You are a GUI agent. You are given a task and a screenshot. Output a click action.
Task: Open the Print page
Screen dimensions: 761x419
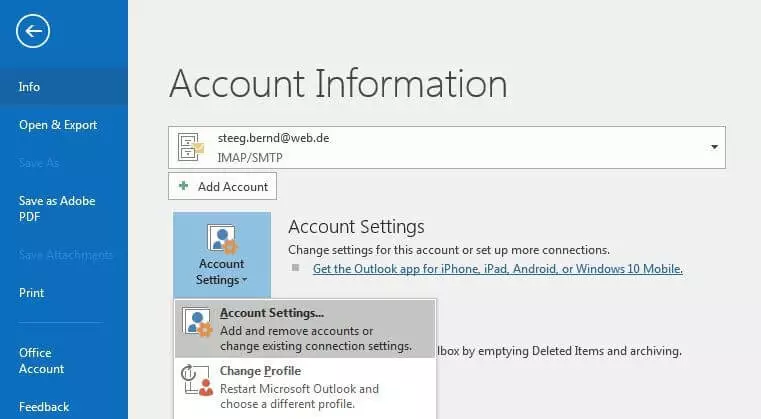pos(32,293)
